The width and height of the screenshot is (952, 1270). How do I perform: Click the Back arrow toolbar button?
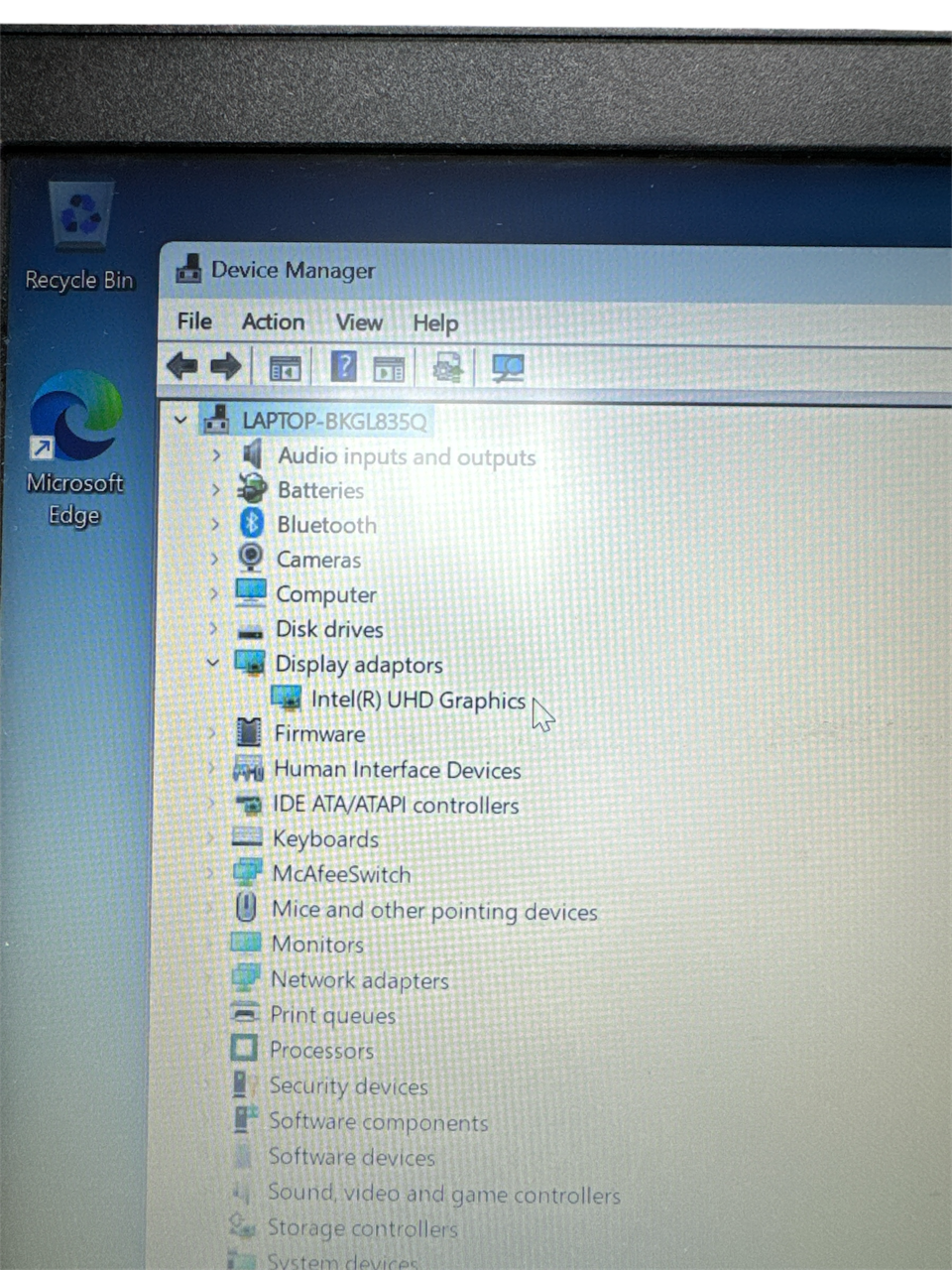click(182, 367)
